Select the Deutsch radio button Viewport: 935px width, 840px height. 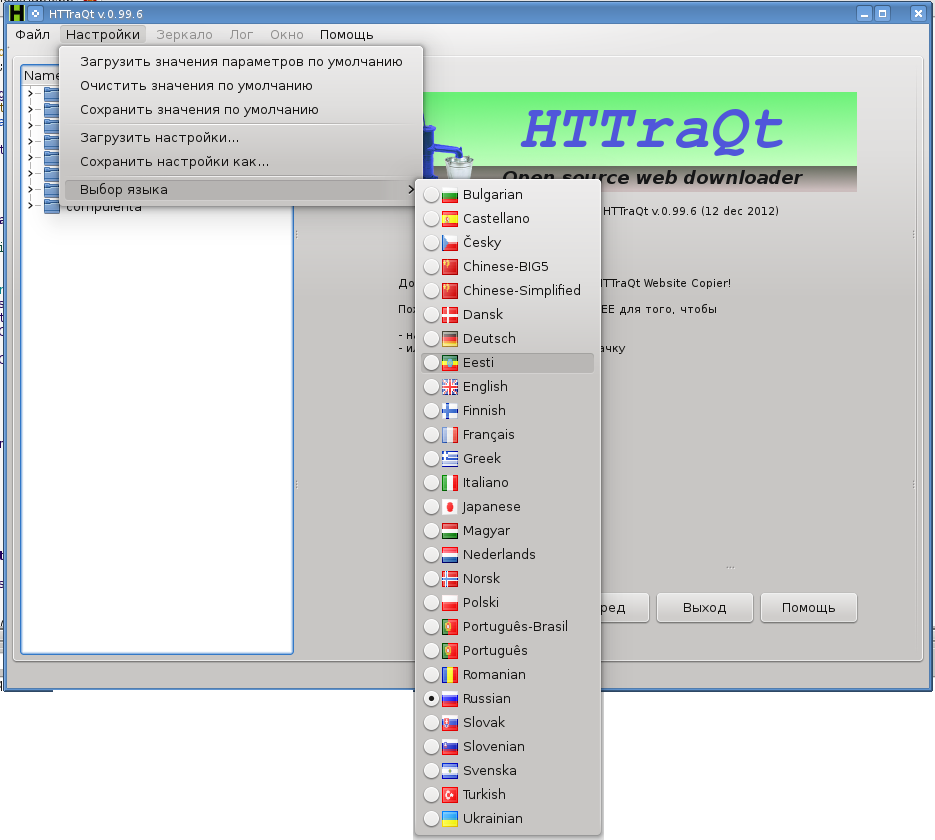click(x=431, y=339)
